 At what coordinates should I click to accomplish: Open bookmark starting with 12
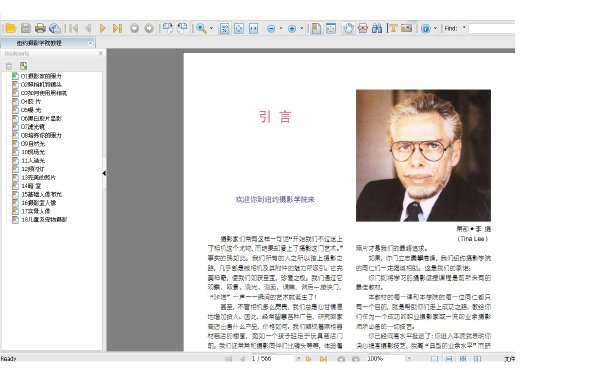33,169
